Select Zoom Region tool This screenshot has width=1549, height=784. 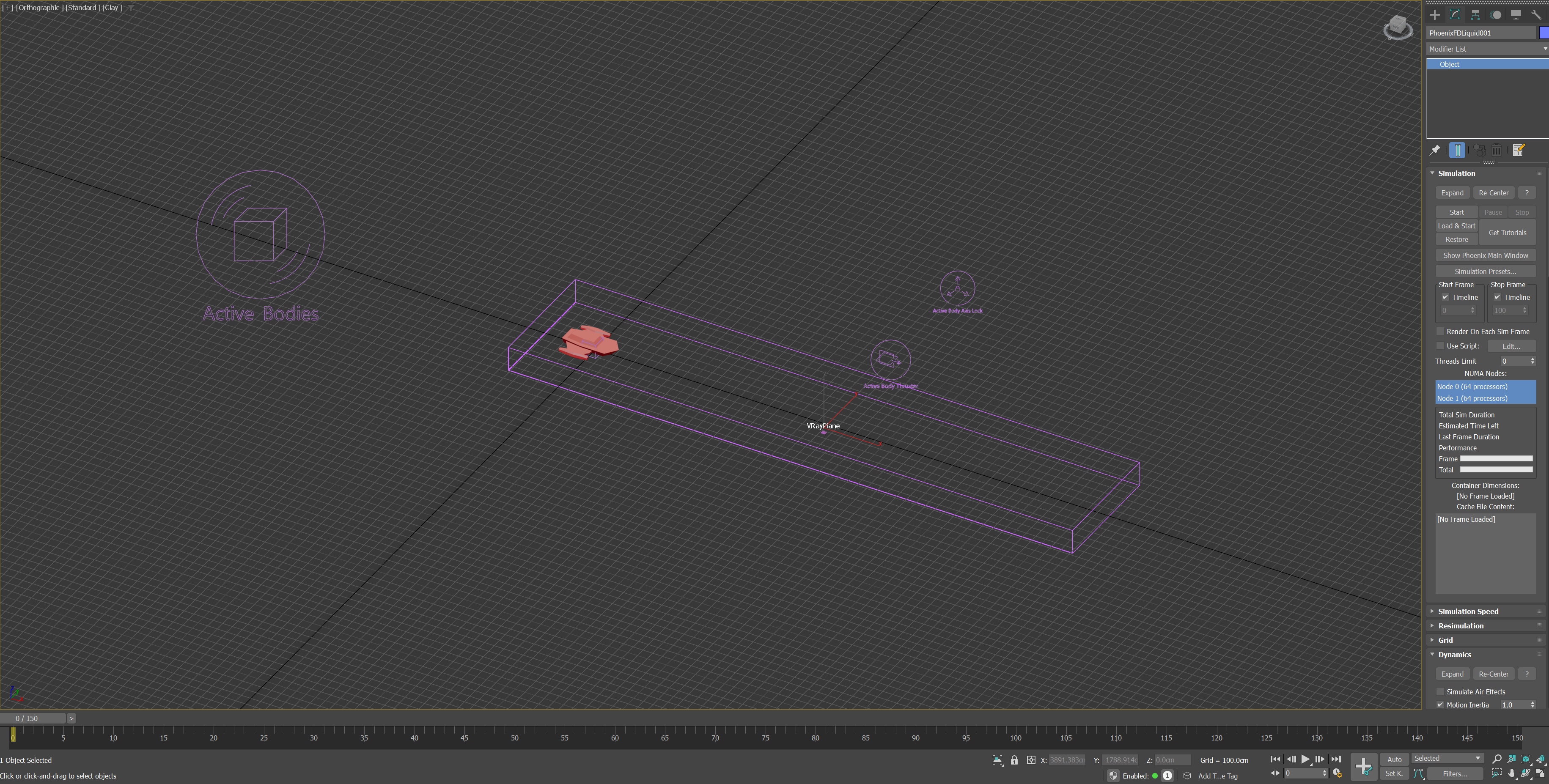coord(1497,773)
